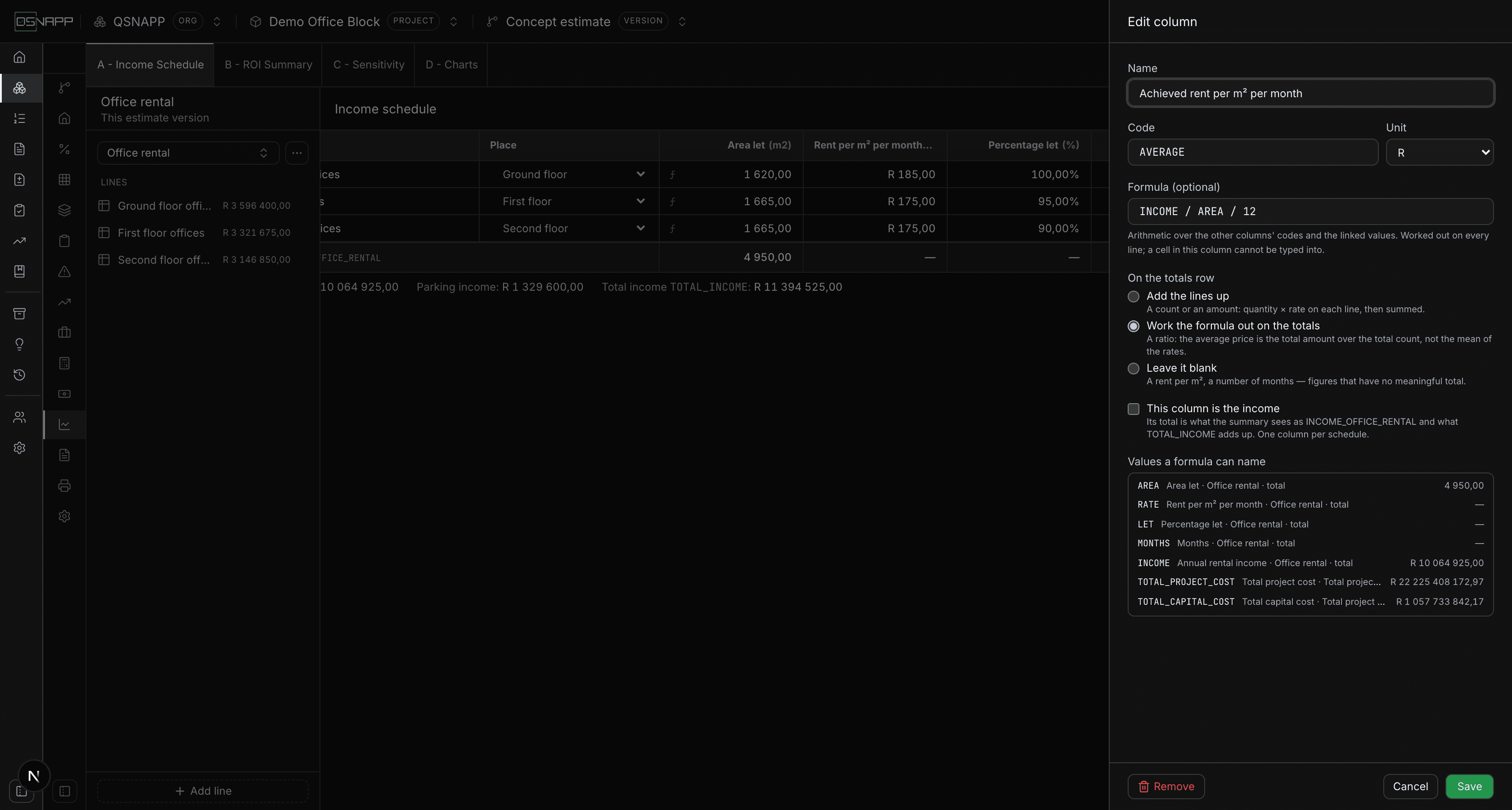
Task: Open the Unit dropdown showing R
Action: click(1439, 153)
